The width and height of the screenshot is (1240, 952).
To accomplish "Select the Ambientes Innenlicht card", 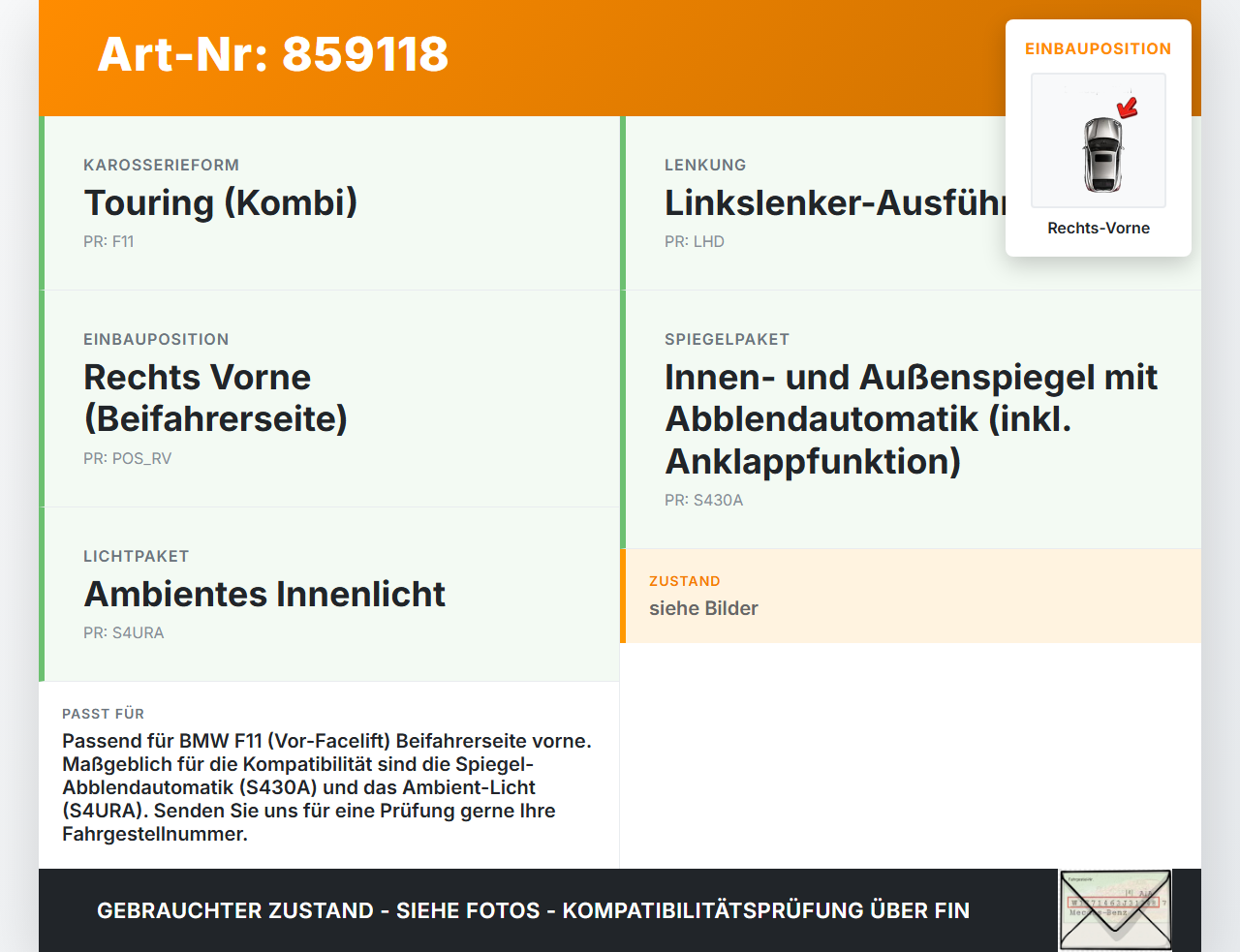I will pos(329,595).
